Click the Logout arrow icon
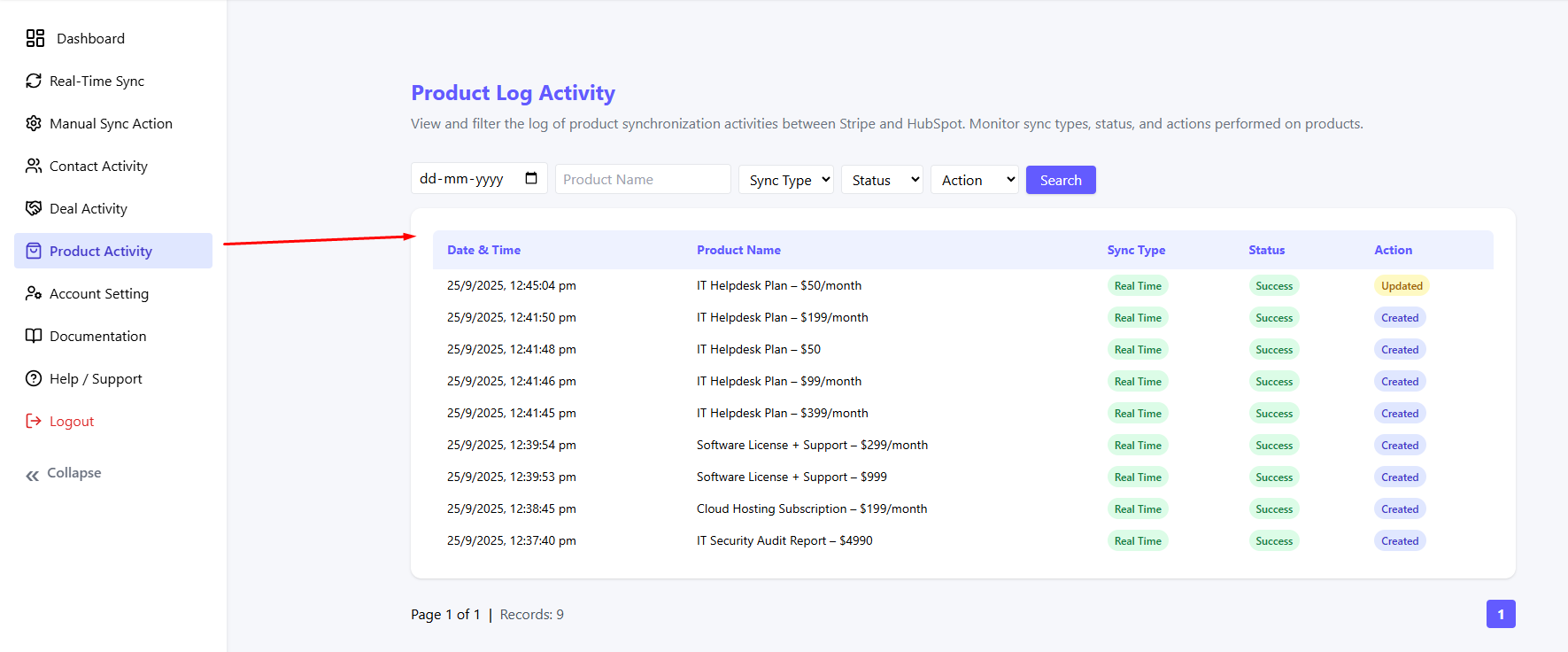 34,421
